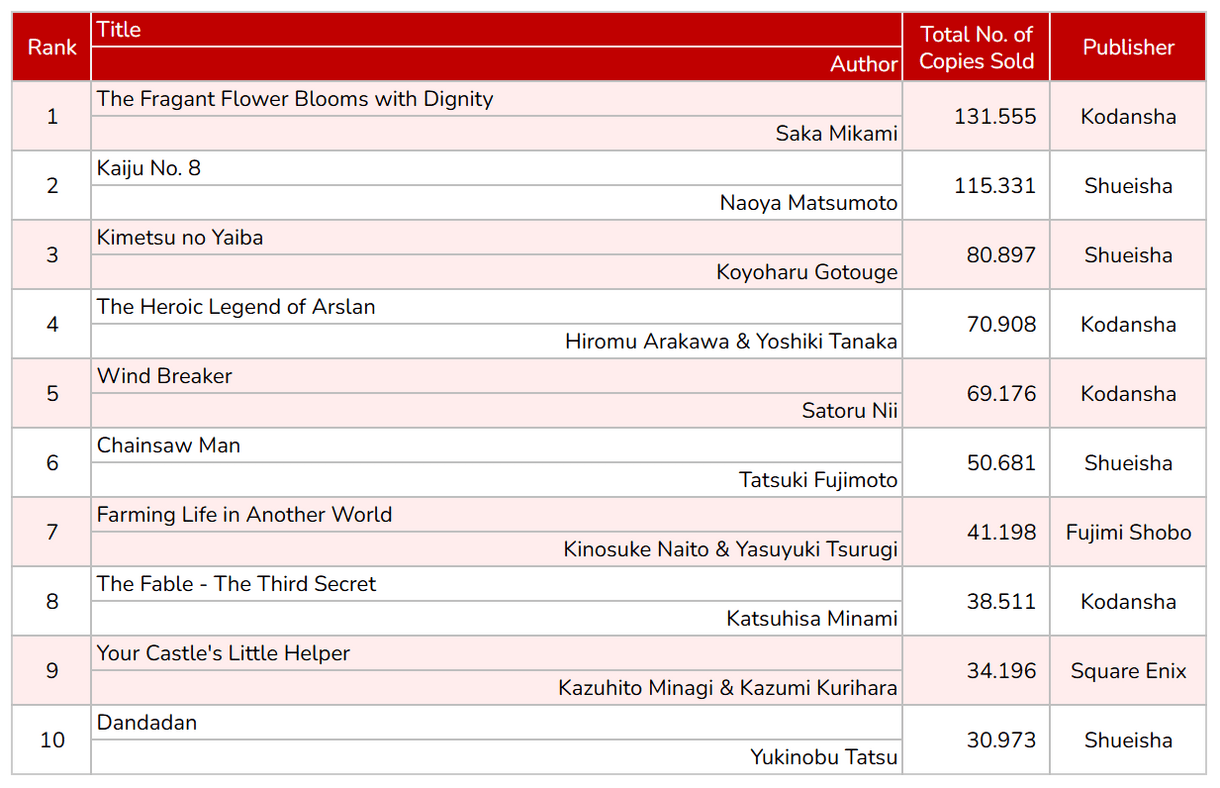Select author Satoru Nii

tap(849, 411)
